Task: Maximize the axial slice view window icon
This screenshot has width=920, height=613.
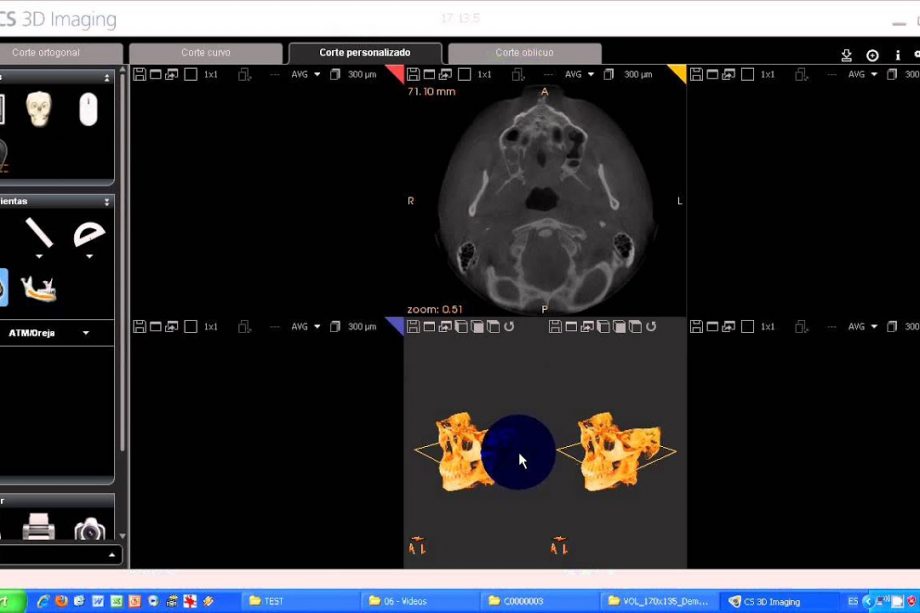Action: click(429, 74)
